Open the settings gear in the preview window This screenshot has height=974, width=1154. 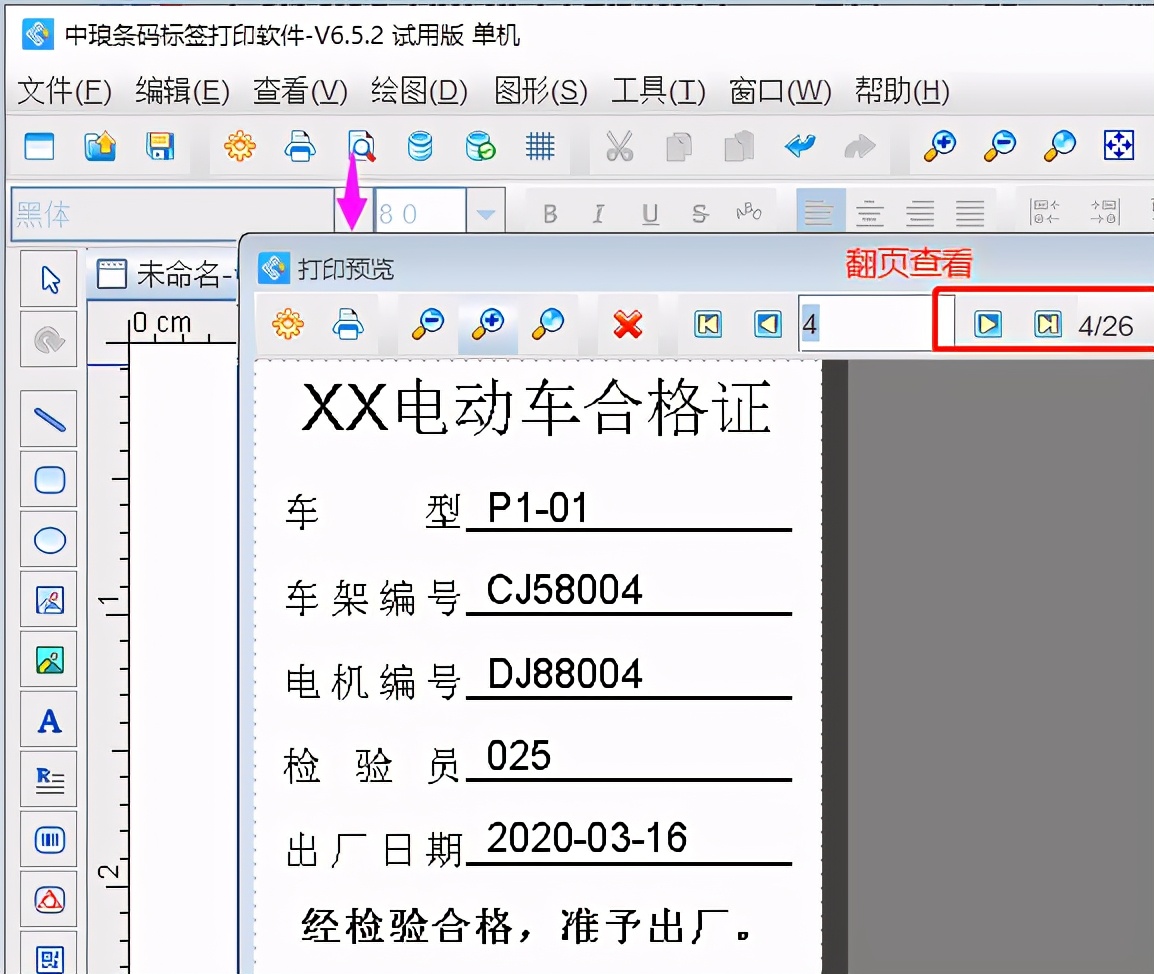287,324
